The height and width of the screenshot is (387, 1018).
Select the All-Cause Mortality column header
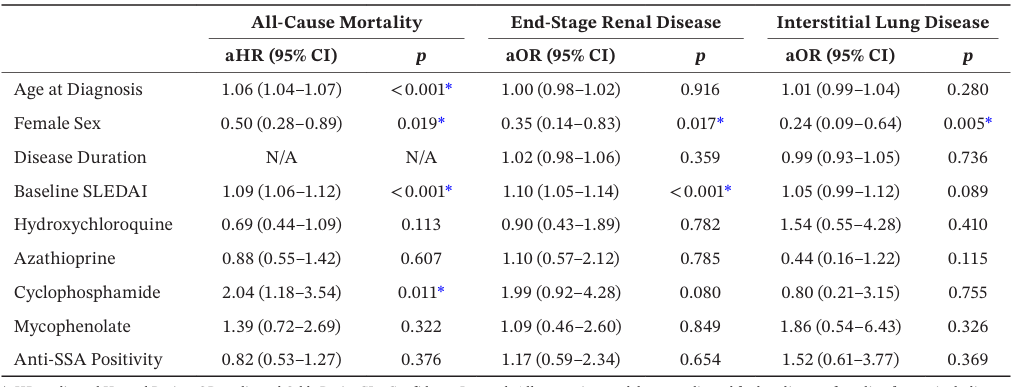click(x=337, y=23)
